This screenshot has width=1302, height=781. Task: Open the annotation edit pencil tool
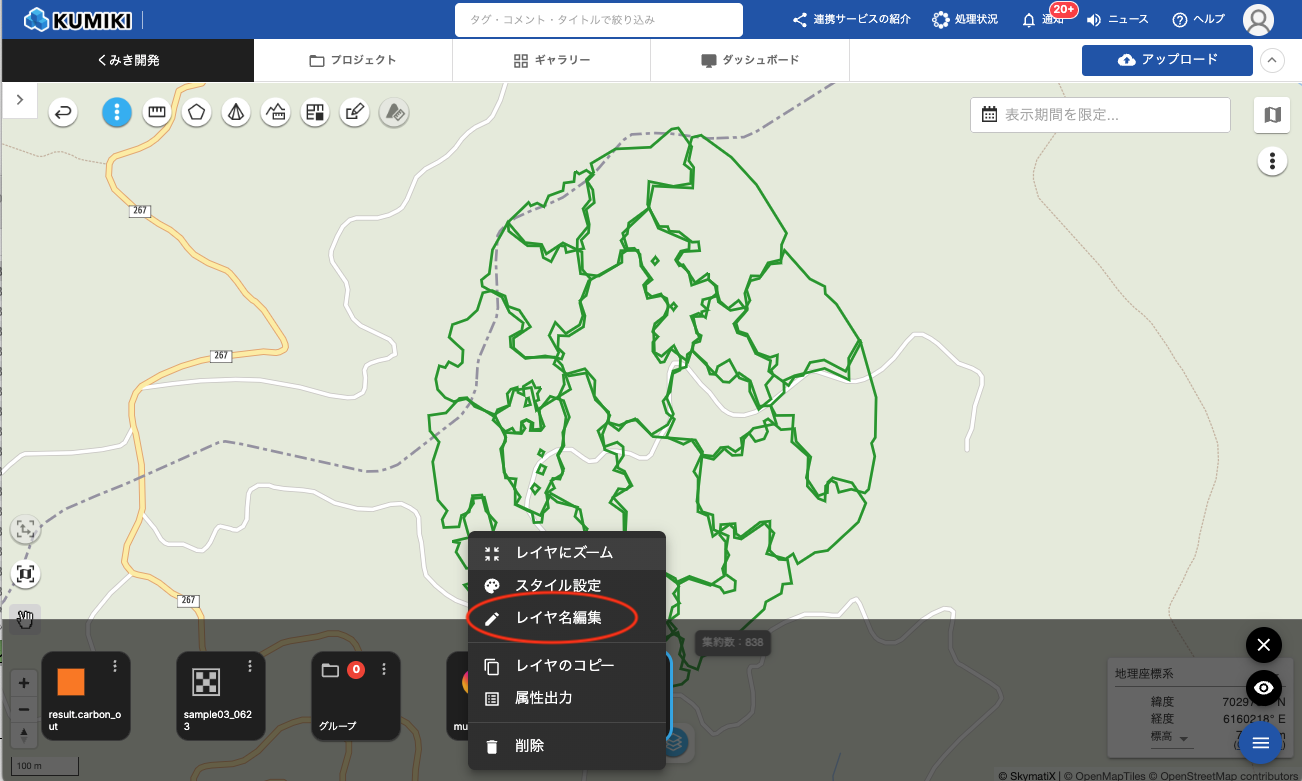354,113
